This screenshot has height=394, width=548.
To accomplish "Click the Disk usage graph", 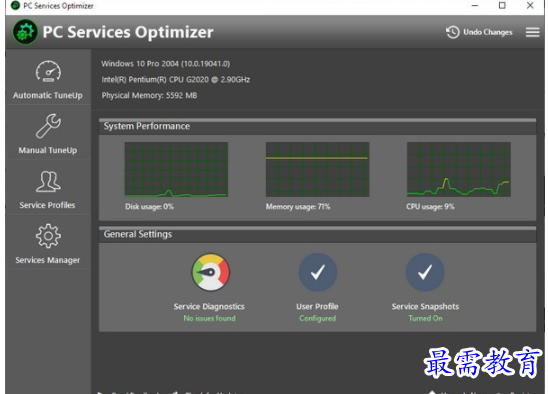I will point(176,169).
